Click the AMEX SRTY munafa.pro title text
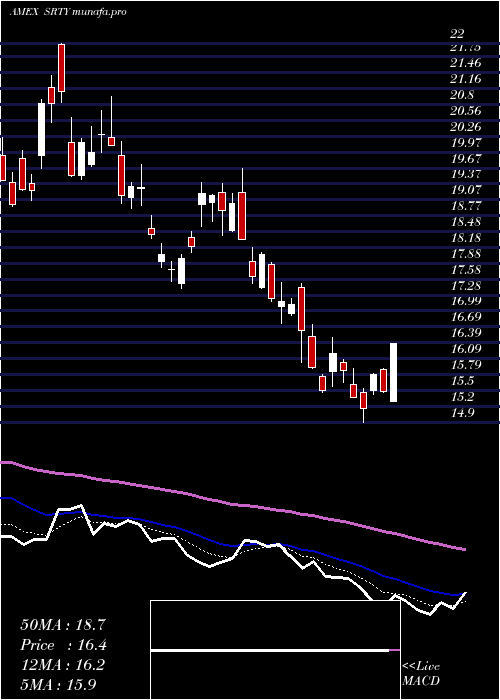 click(x=68, y=12)
